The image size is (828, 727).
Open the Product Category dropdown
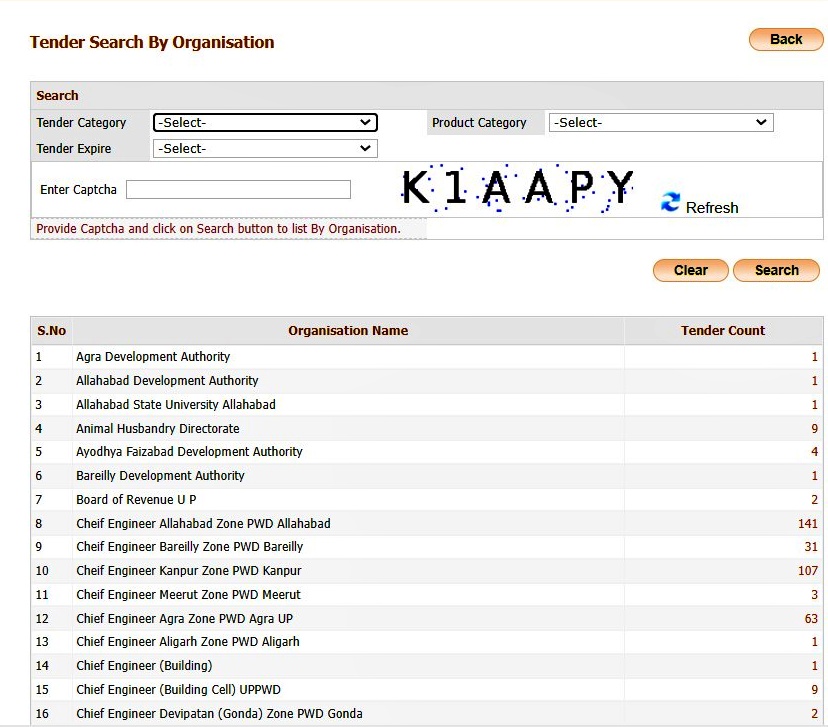(x=661, y=122)
